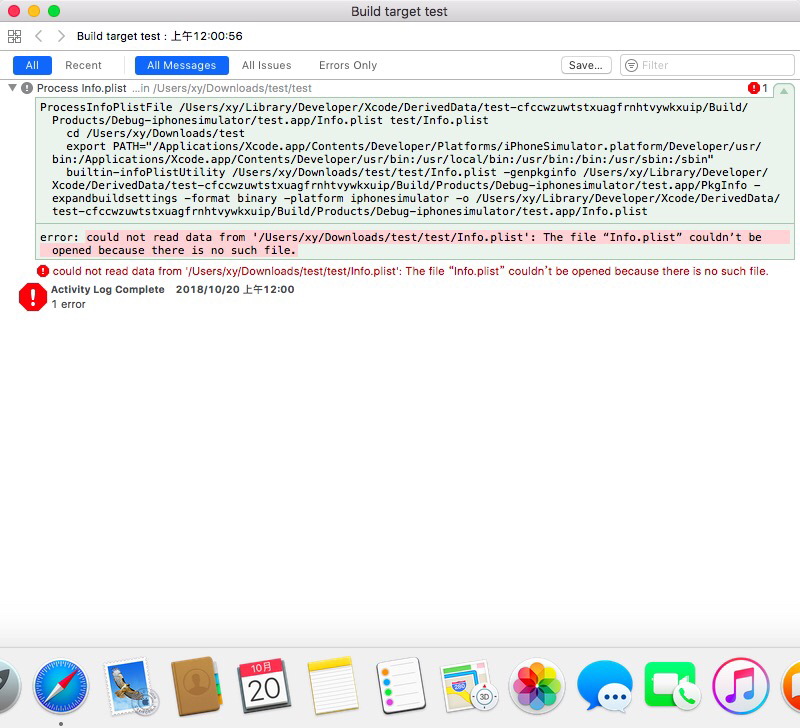Click red error icon next to issue message

(43, 271)
